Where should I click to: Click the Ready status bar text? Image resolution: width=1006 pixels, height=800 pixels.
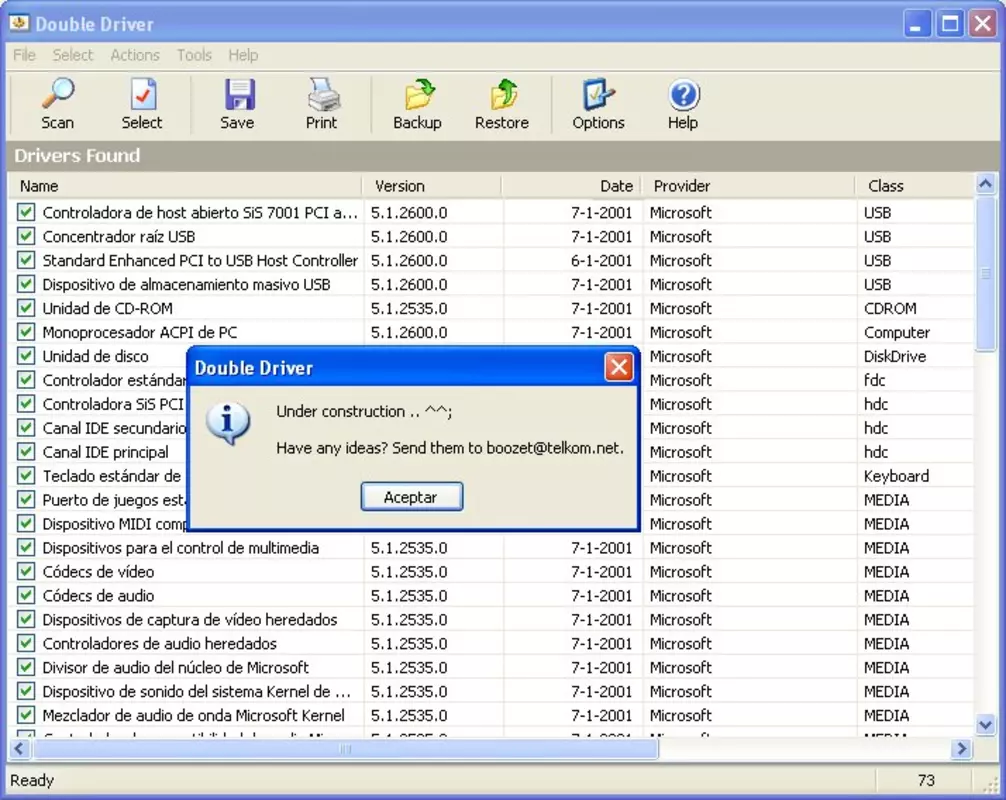point(32,780)
